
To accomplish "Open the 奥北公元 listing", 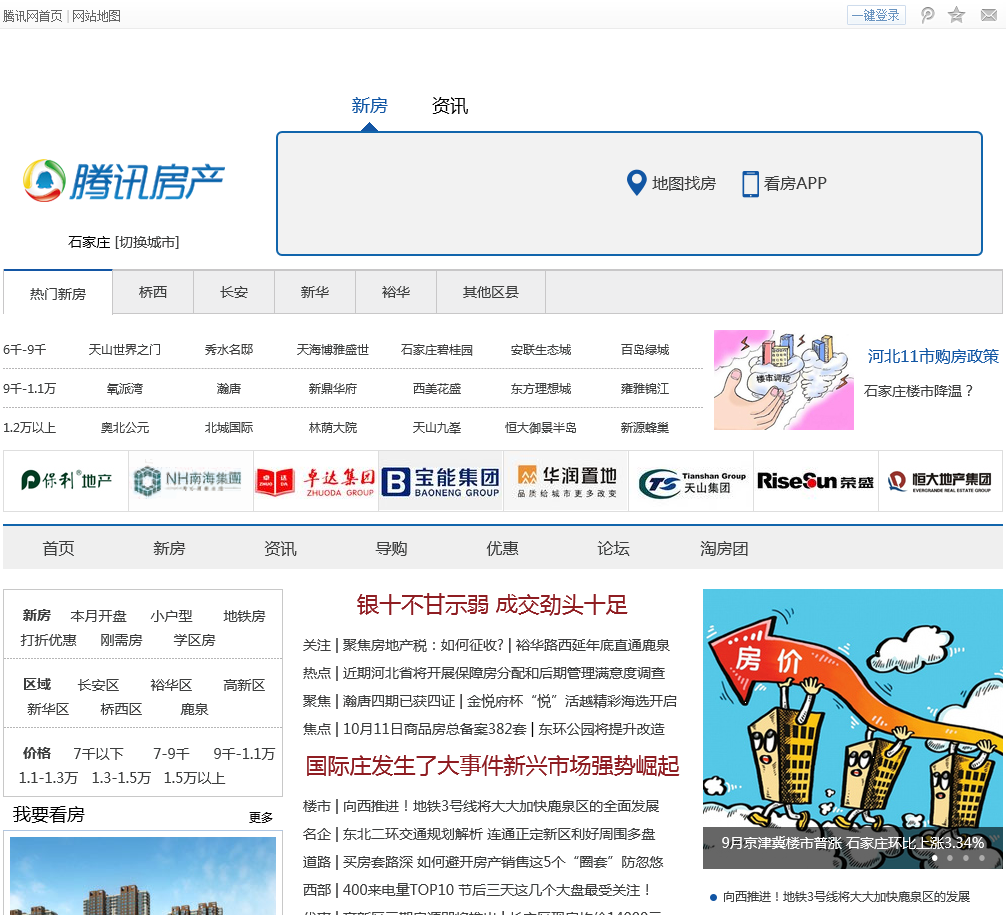I will point(124,427).
